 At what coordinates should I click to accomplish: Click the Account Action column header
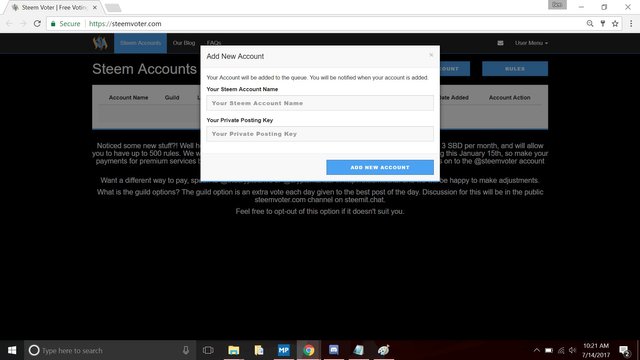click(x=509, y=98)
